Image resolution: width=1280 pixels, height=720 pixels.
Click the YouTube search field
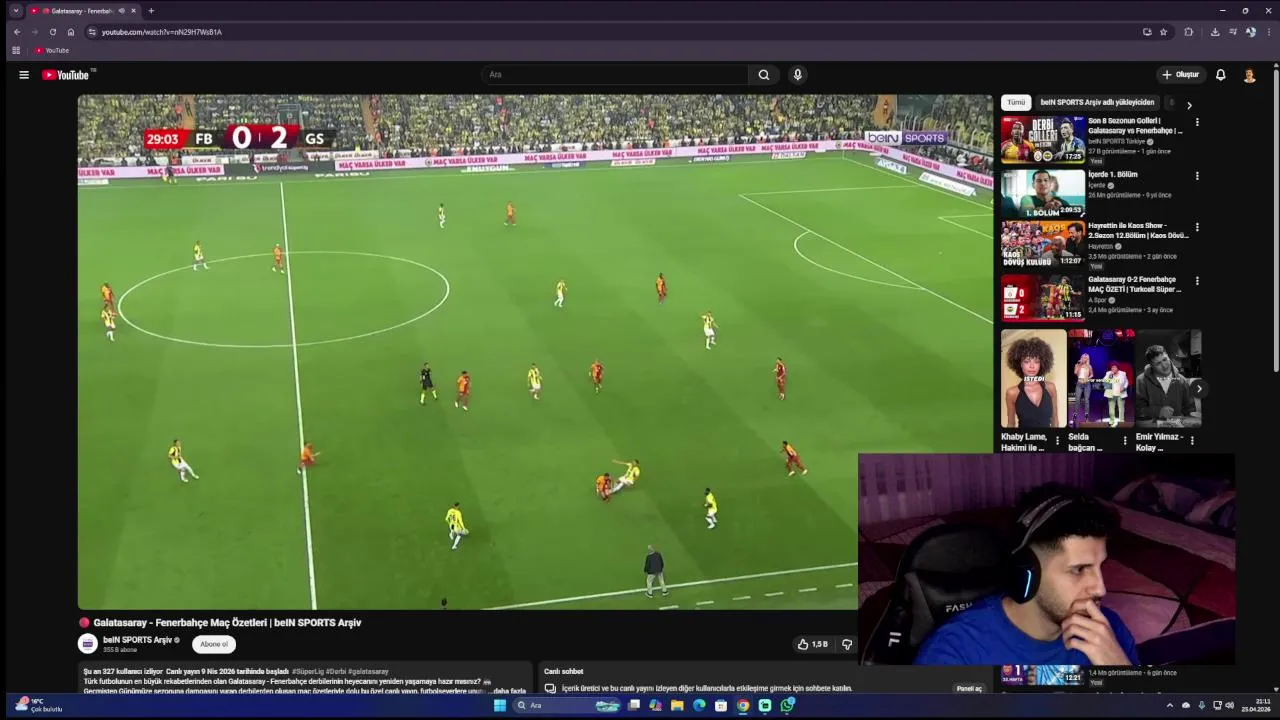click(614, 75)
